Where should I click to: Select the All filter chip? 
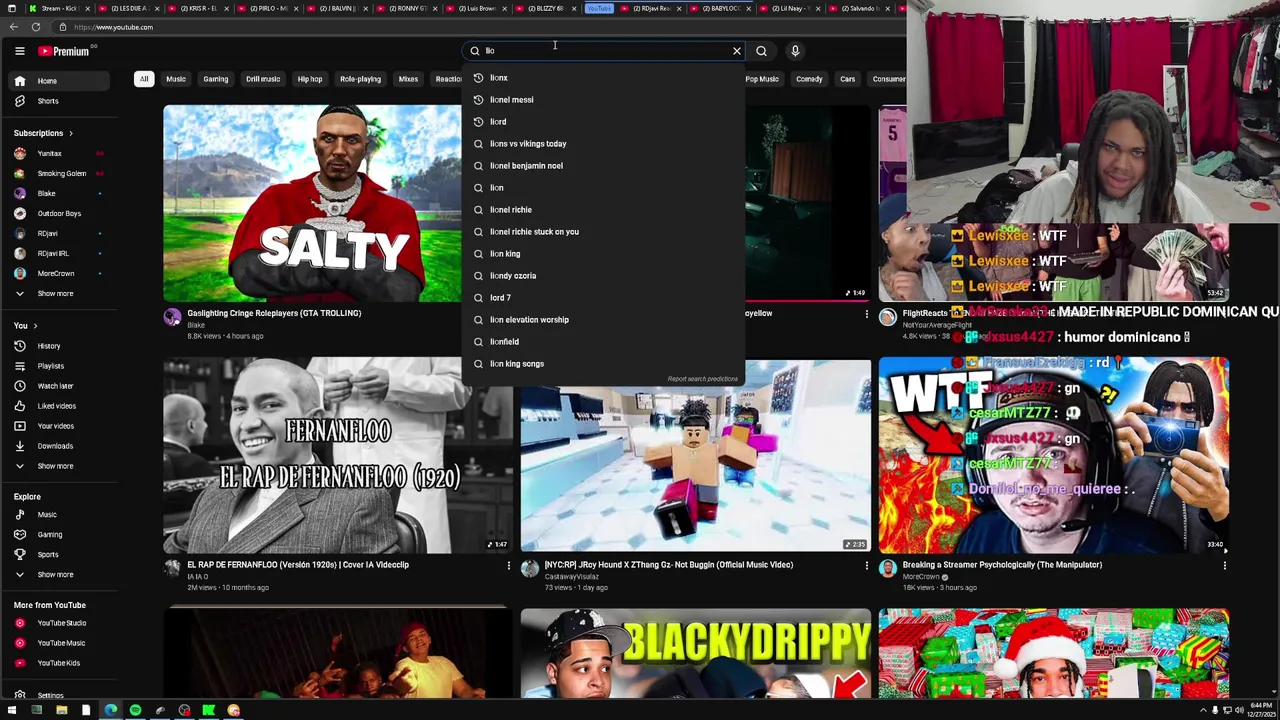click(x=144, y=79)
